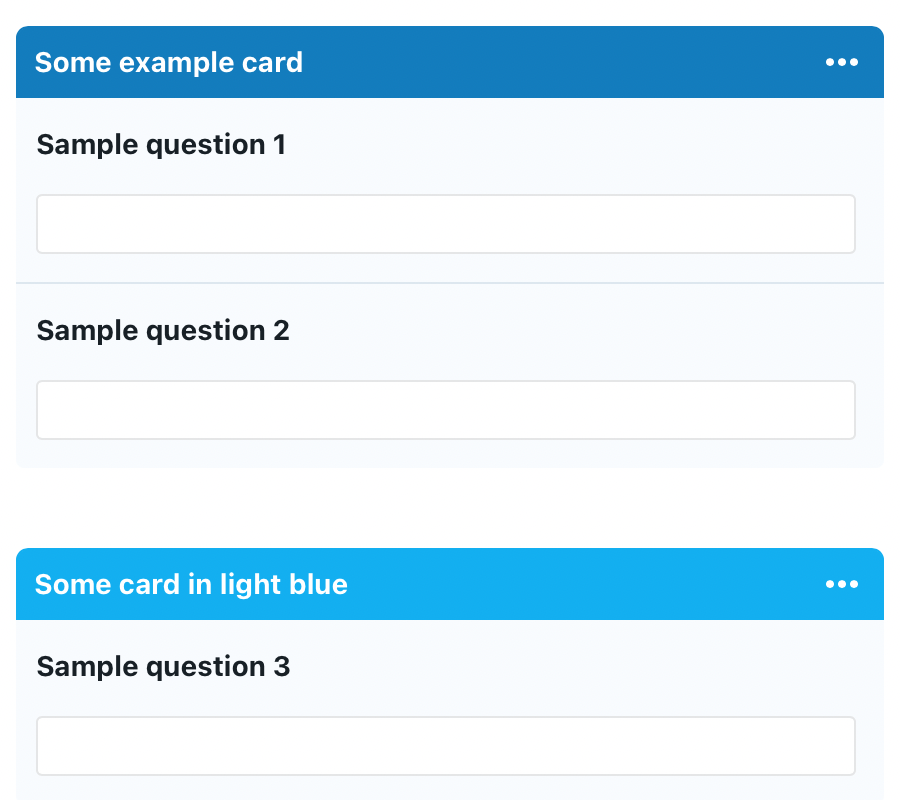Focus the Sample question 1 text field
This screenshot has height=800, width=900.
445,224
